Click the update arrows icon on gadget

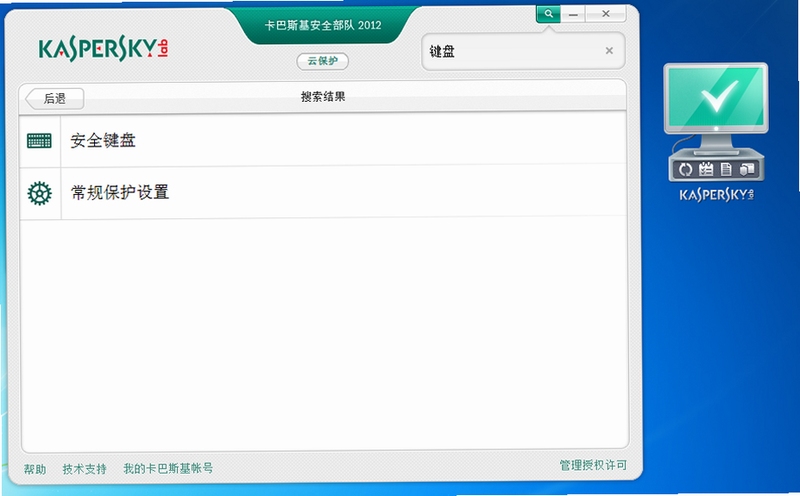coord(685,169)
